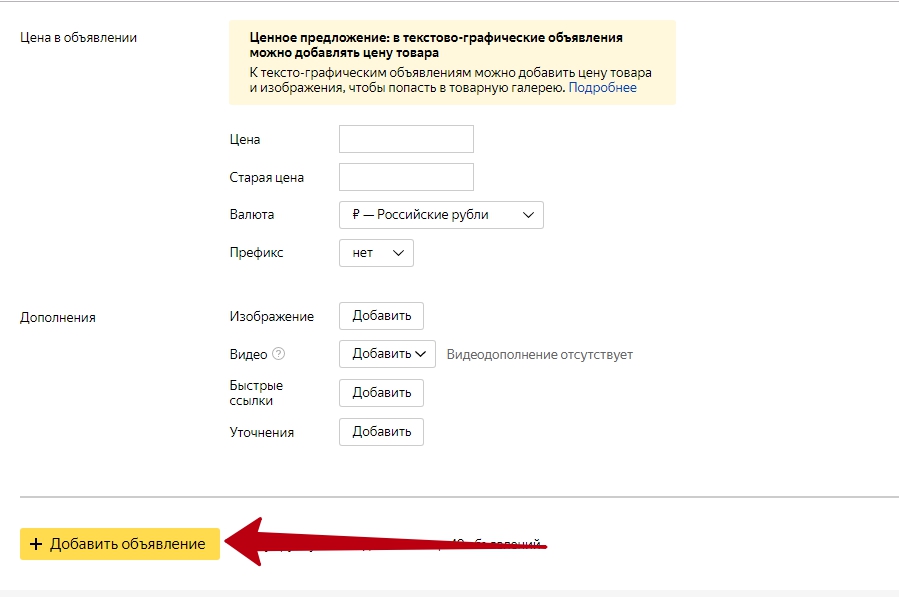Focus the Старая цена input field
Viewport: 899px width, 597px height.
point(406,177)
